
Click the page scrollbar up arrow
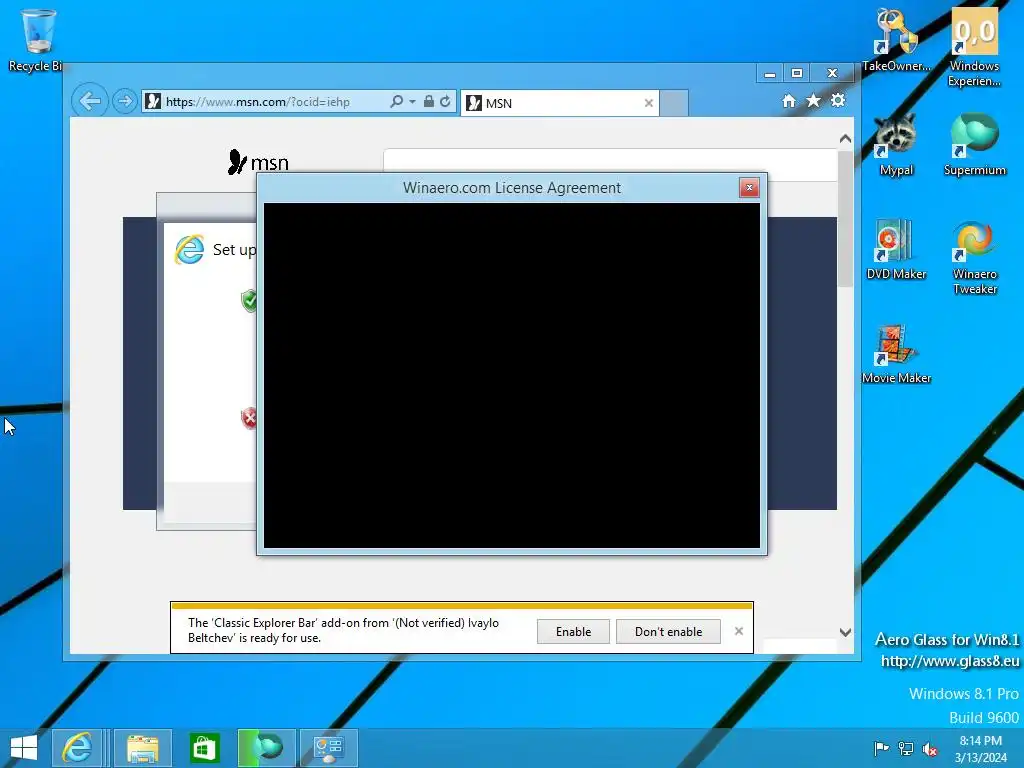(845, 138)
